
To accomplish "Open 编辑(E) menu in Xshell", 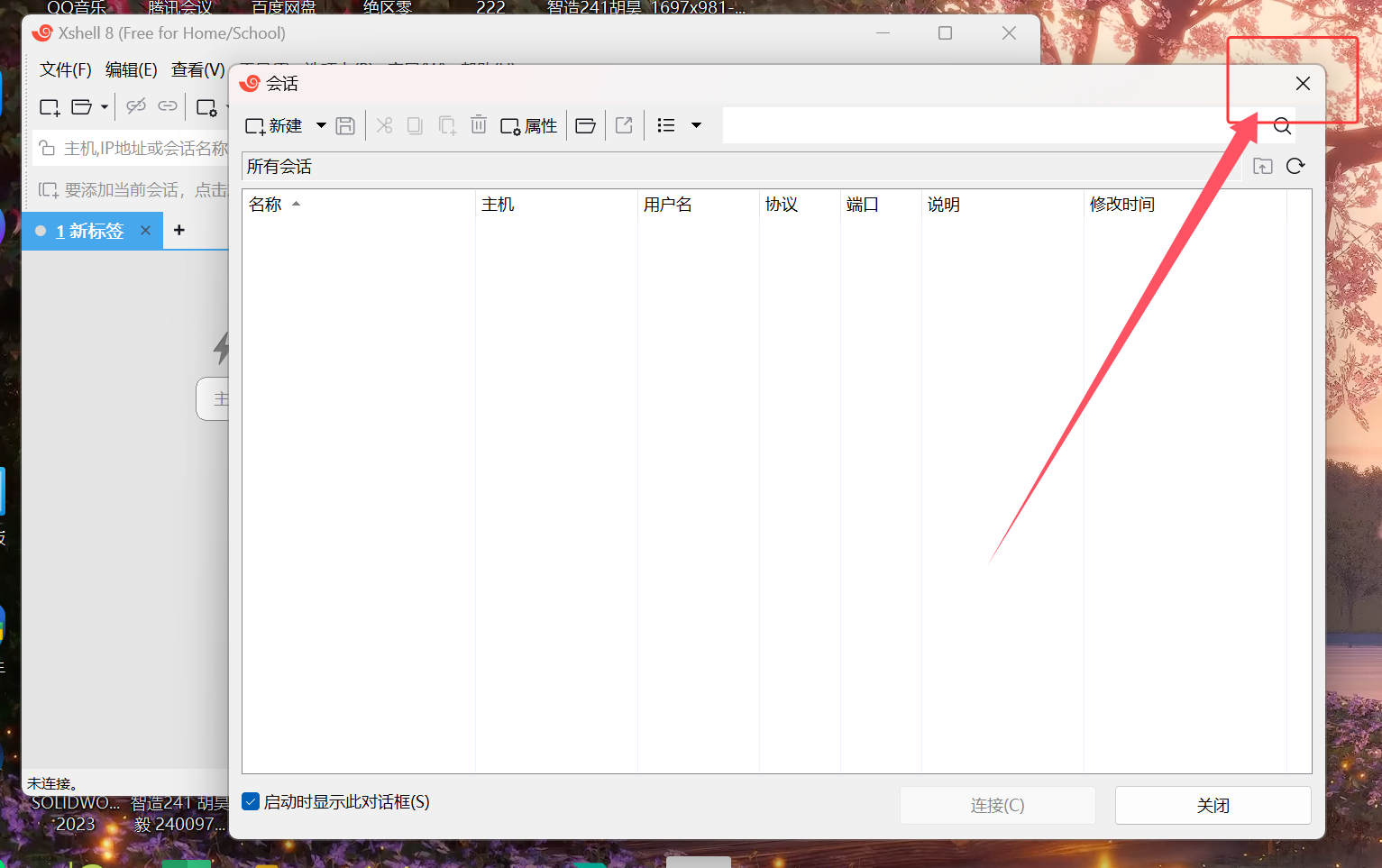I will click(x=132, y=69).
